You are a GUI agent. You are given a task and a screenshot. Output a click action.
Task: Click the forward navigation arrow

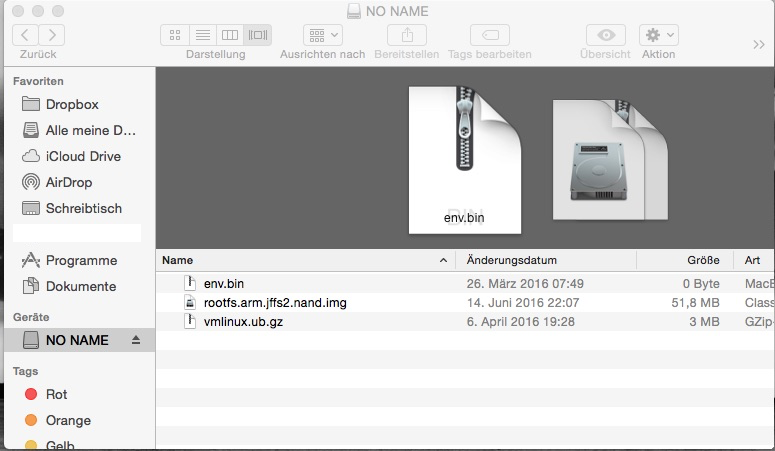coord(52,35)
